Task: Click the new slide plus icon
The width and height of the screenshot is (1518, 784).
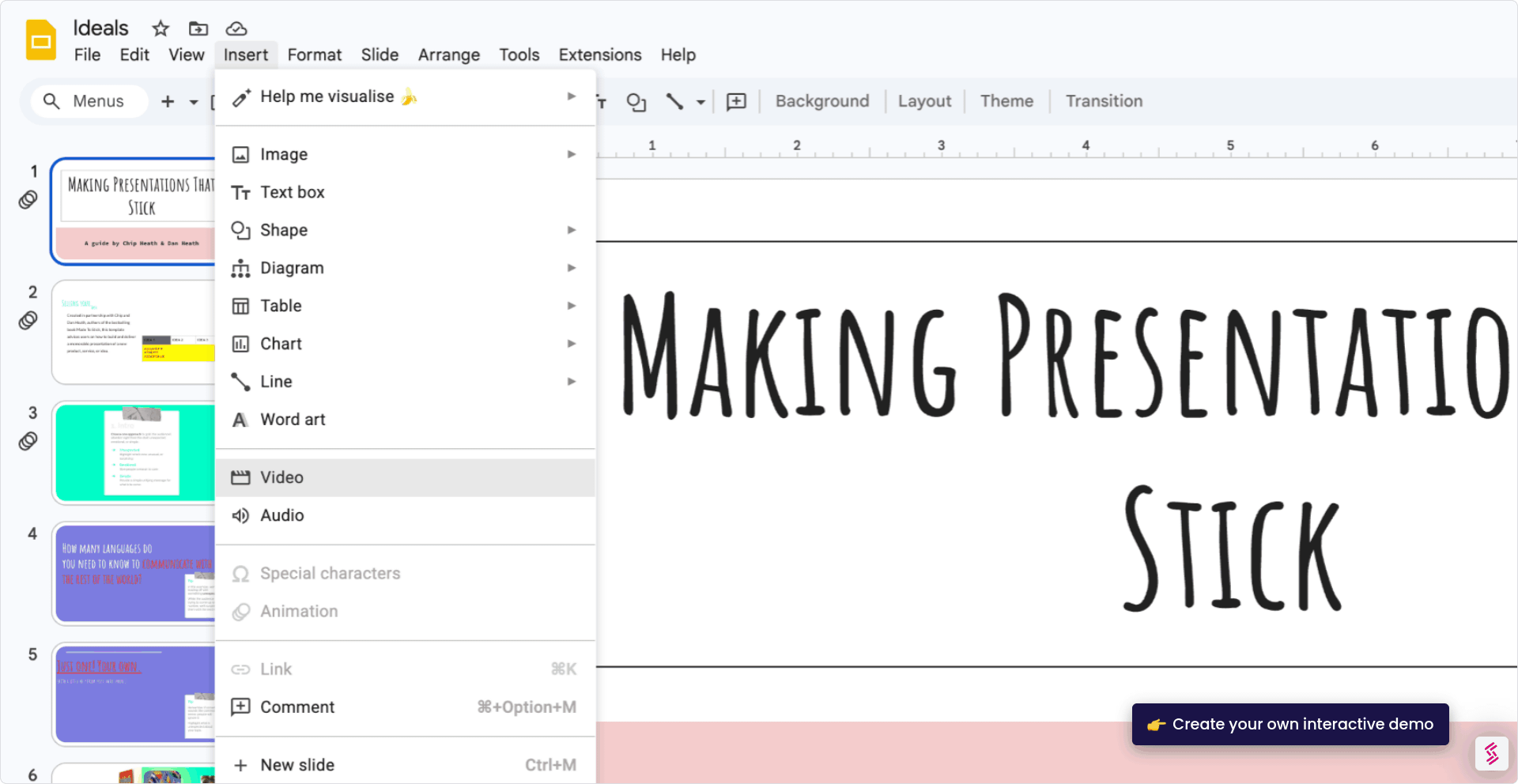Action: click(x=168, y=101)
